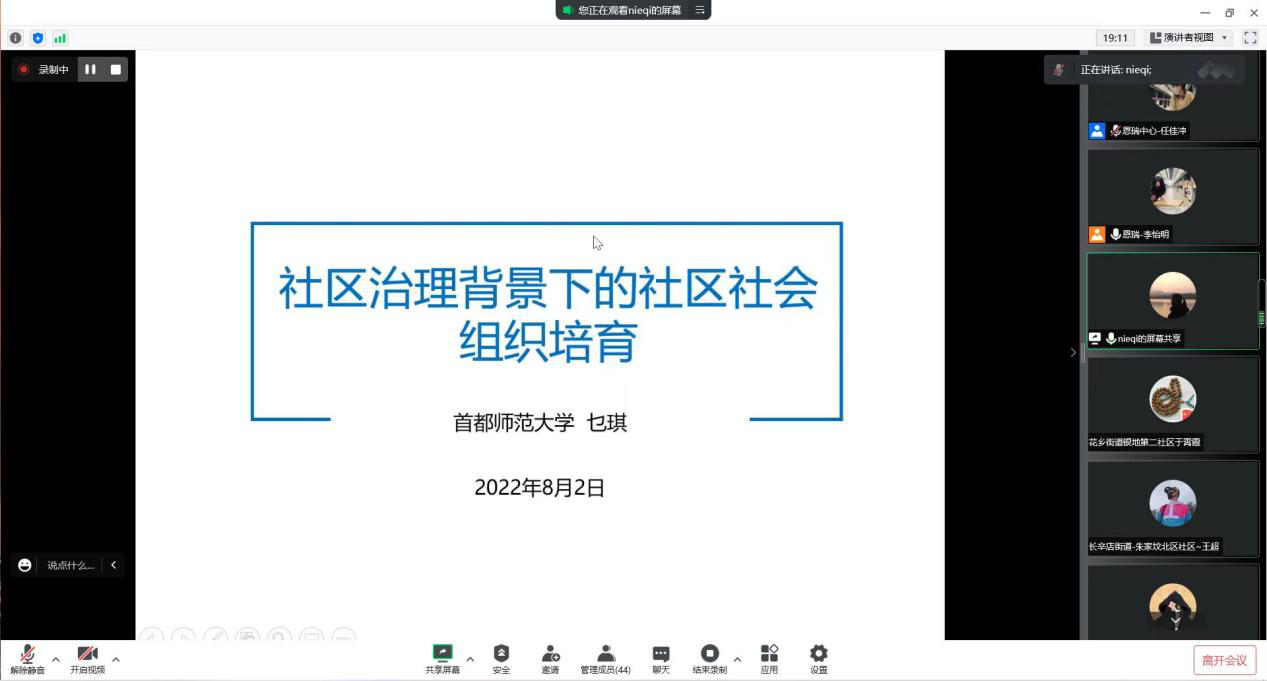
Task: Stop the recording with square button
Action: (x=116, y=69)
